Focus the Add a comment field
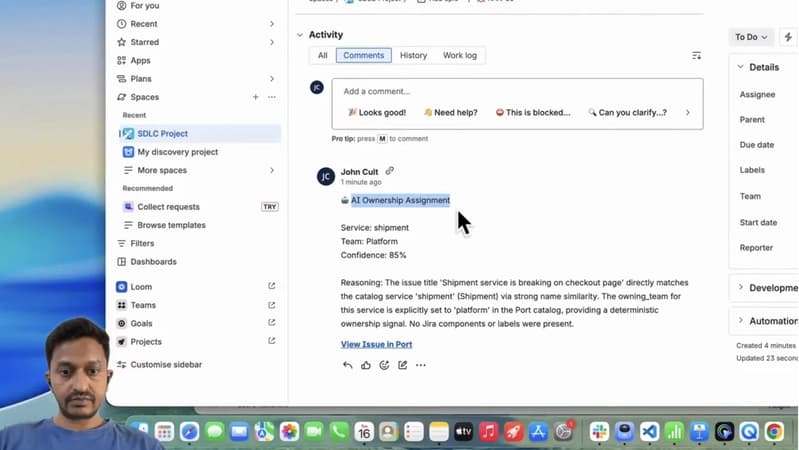This screenshot has width=799, height=450. [517, 91]
